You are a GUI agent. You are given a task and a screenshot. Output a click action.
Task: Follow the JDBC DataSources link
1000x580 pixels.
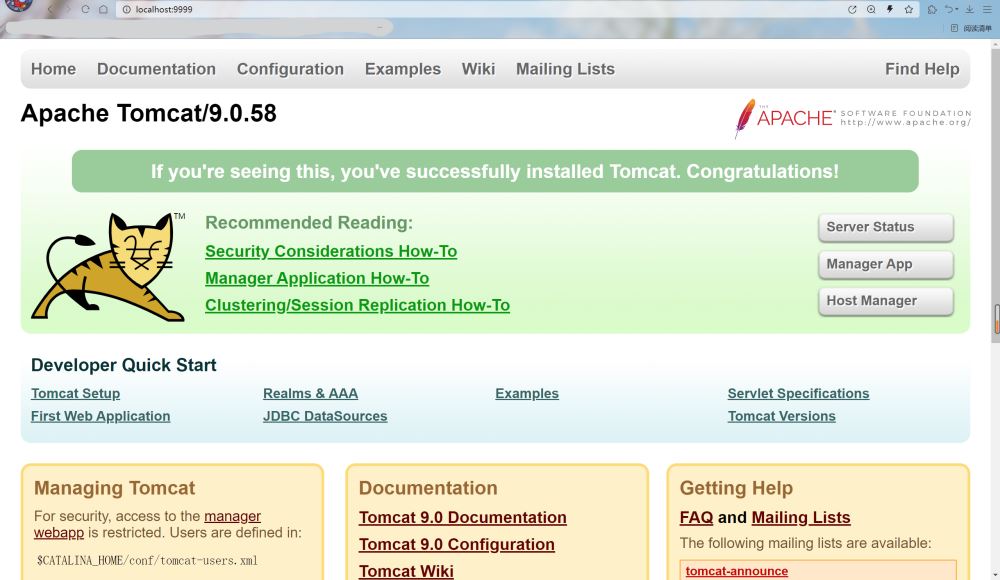pos(325,416)
